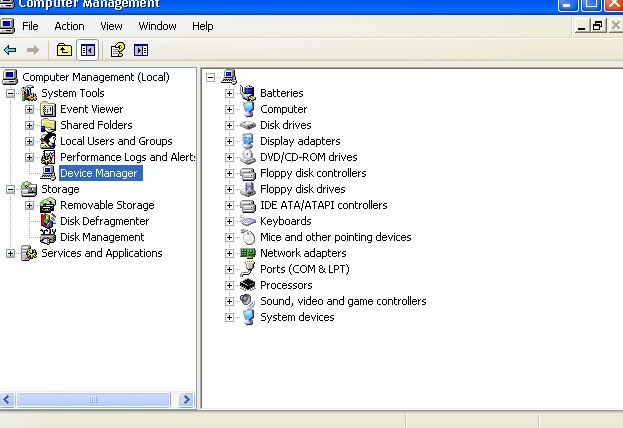The height and width of the screenshot is (428, 623).
Task: Click the Back arrow toolbar icon
Action: (10, 50)
